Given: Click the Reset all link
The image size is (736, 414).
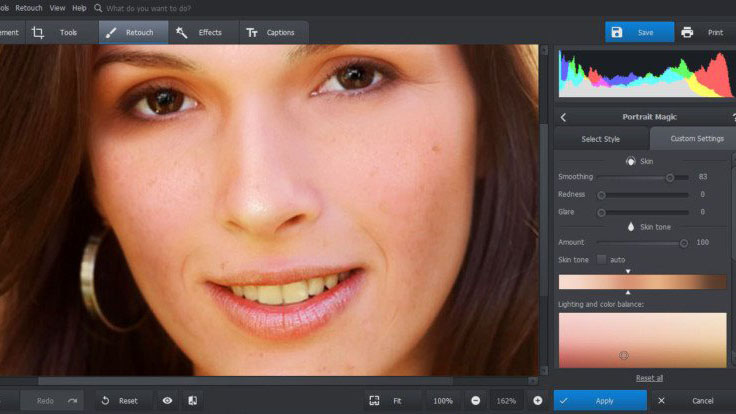Looking at the screenshot, I should (x=649, y=378).
